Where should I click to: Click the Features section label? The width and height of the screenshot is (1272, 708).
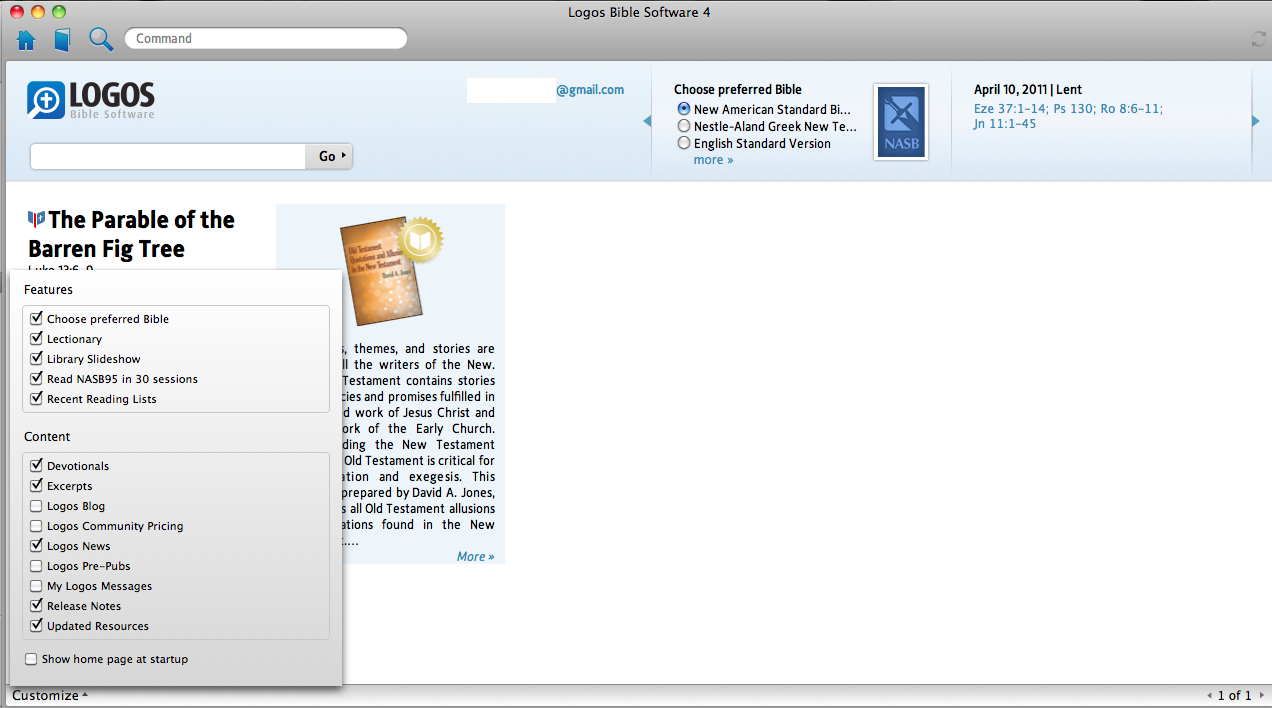tap(48, 290)
